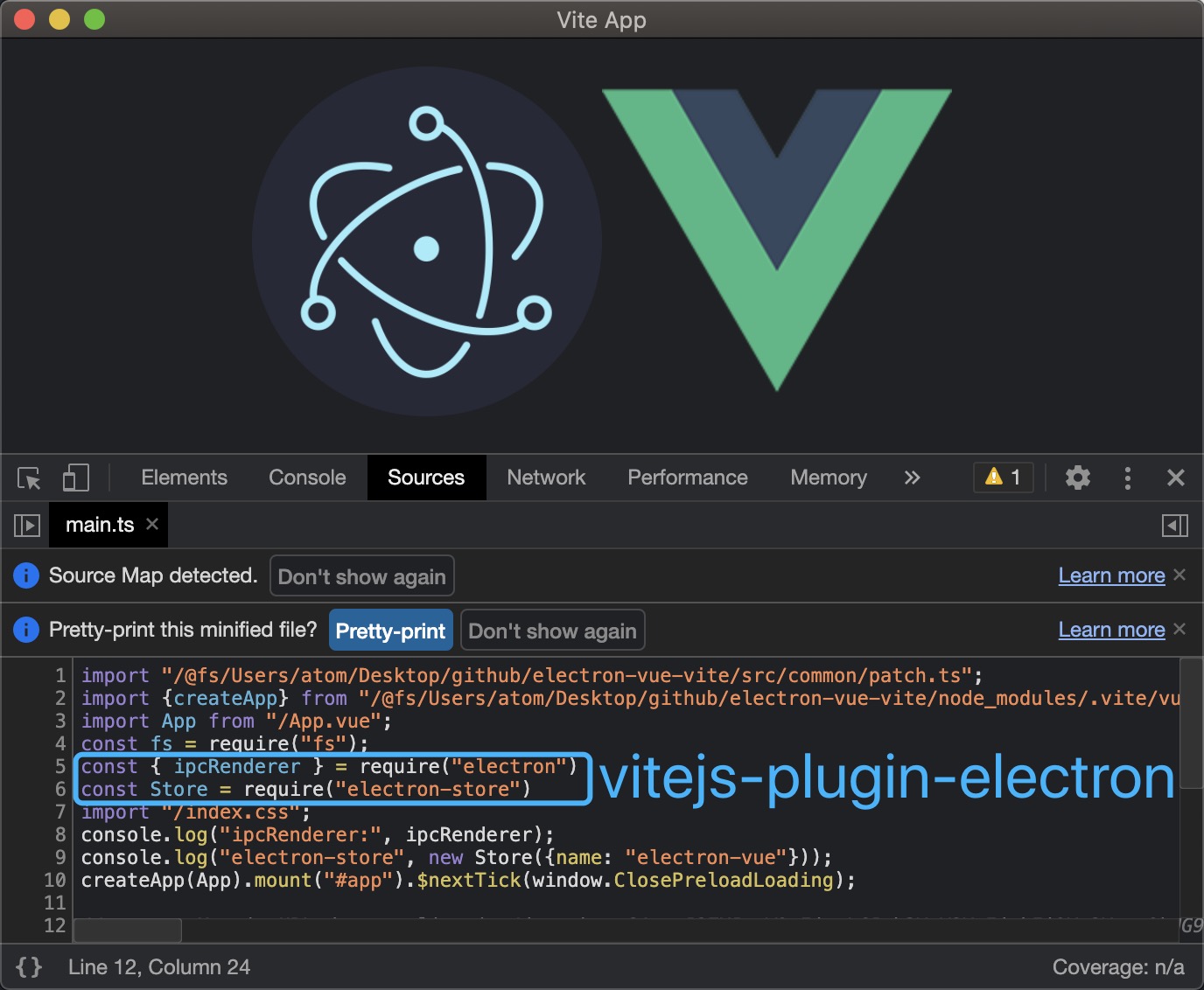Viewport: 1204px width, 990px height.
Task: Open the Learn more link about source maps
Action: click(1111, 575)
